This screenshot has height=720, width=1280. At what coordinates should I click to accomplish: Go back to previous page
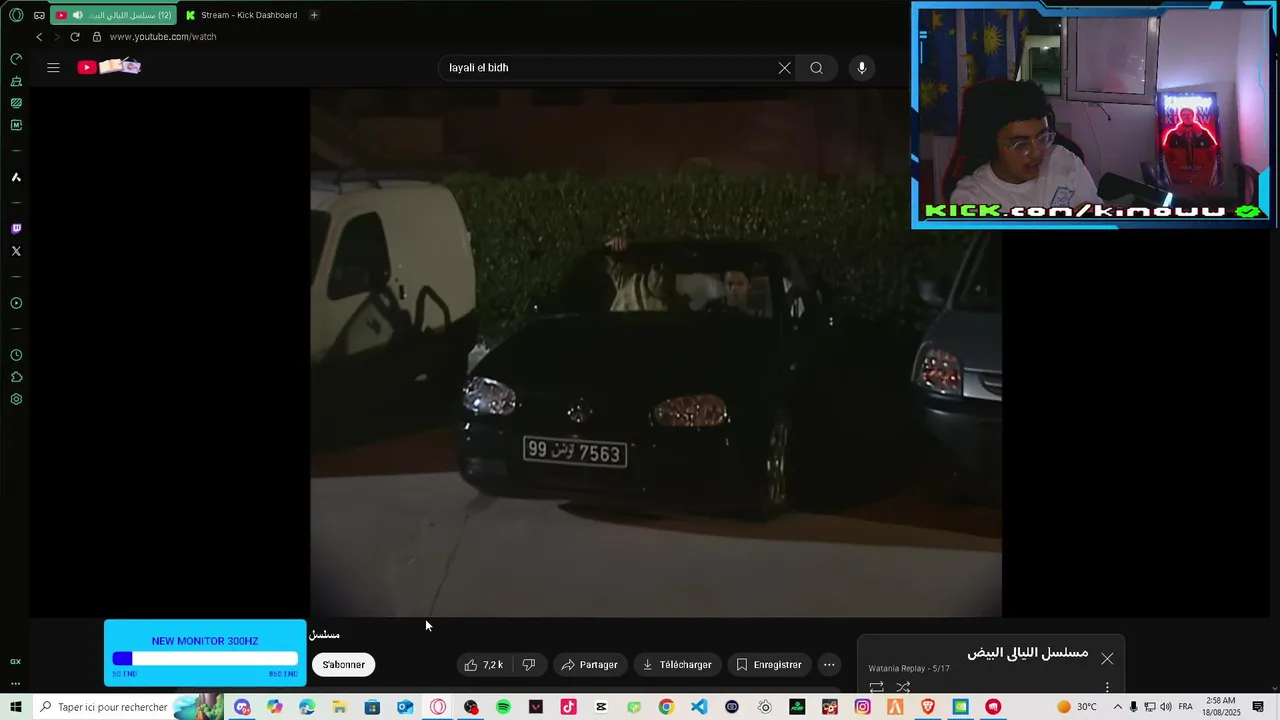[x=39, y=37]
